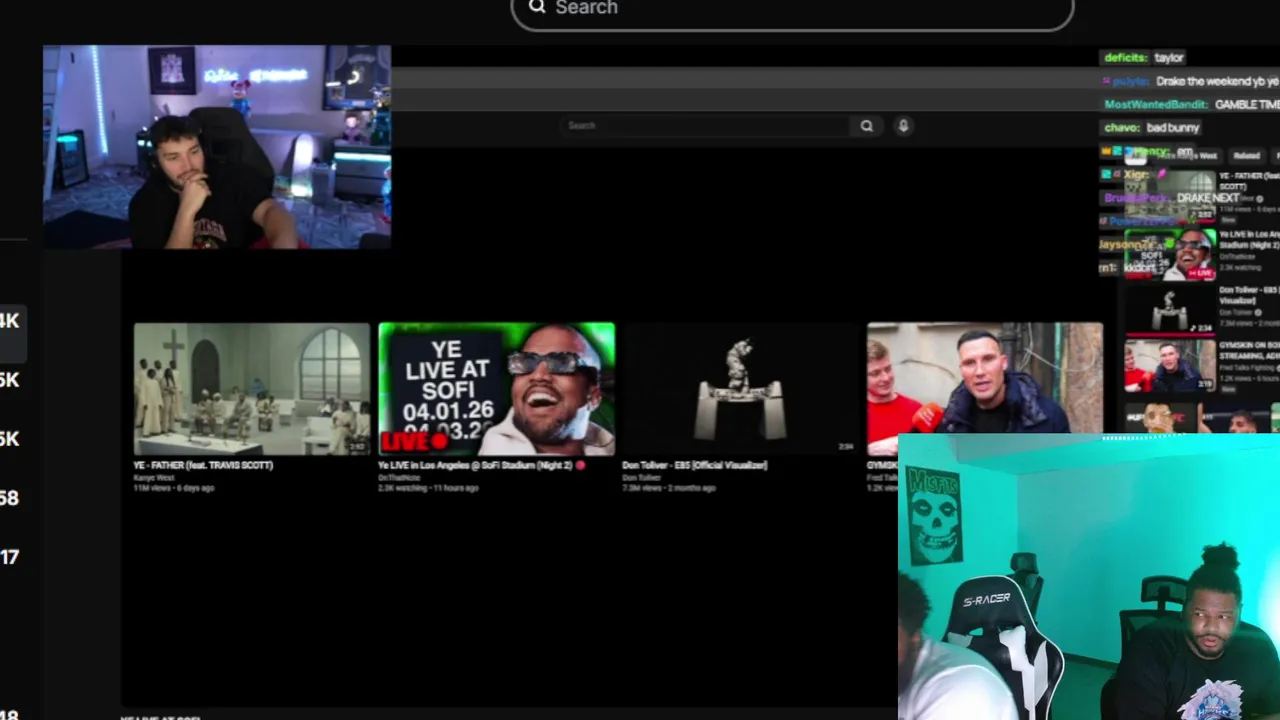The height and width of the screenshot is (720, 1280).
Task: Open sidebar Don Toliver E85 thumbnail
Action: (1170, 309)
